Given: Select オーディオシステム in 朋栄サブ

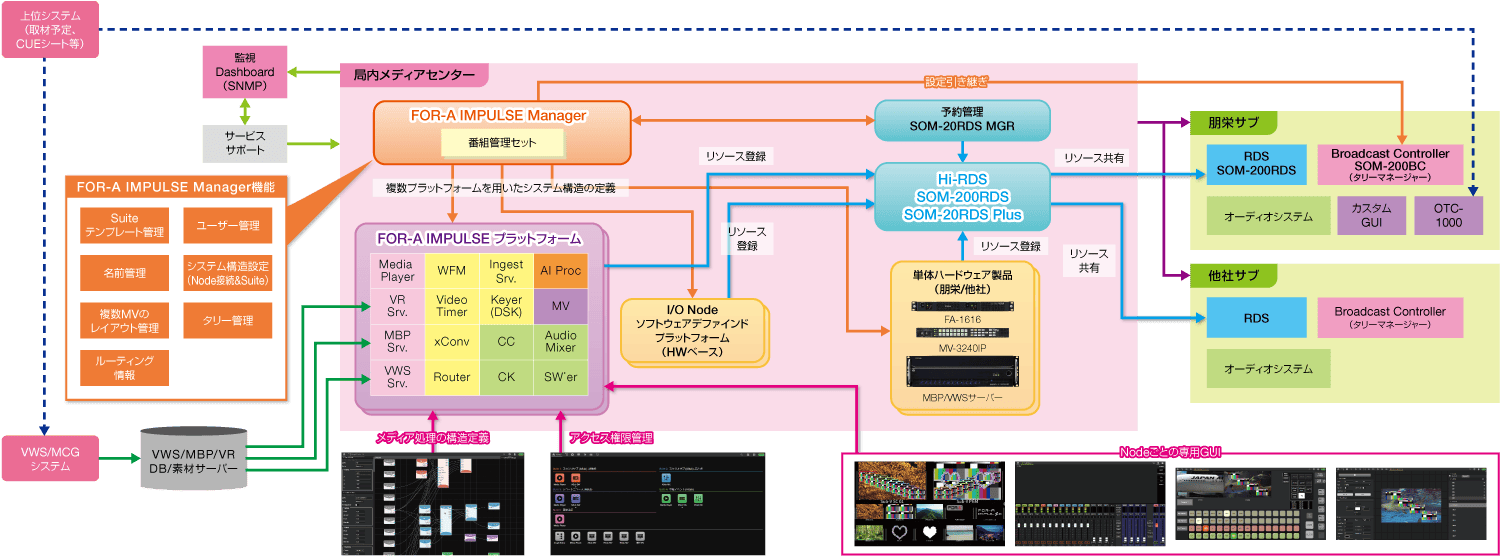Looking at the screenshot, I should pos(1268,216).
